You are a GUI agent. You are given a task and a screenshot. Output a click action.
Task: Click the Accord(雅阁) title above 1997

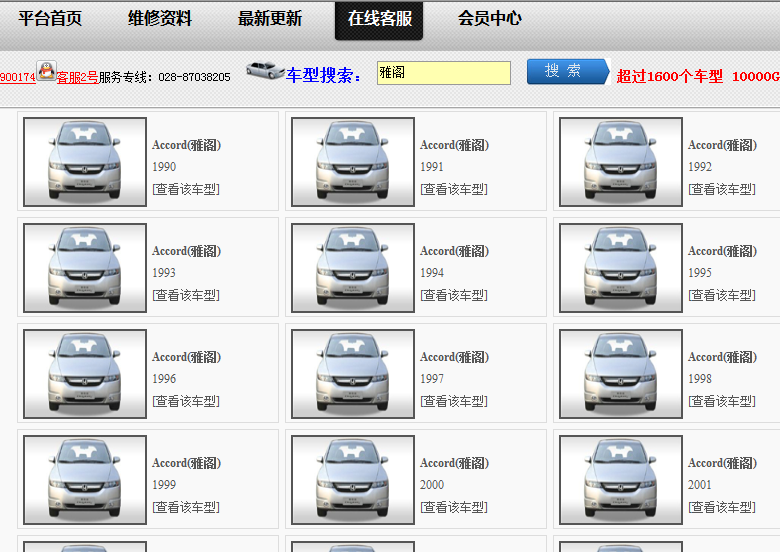pos(455,357)
